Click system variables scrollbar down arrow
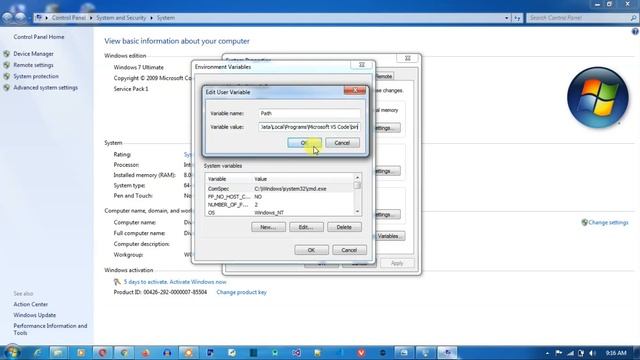This screenshot has width=640, height=360. tap(357, 211)
